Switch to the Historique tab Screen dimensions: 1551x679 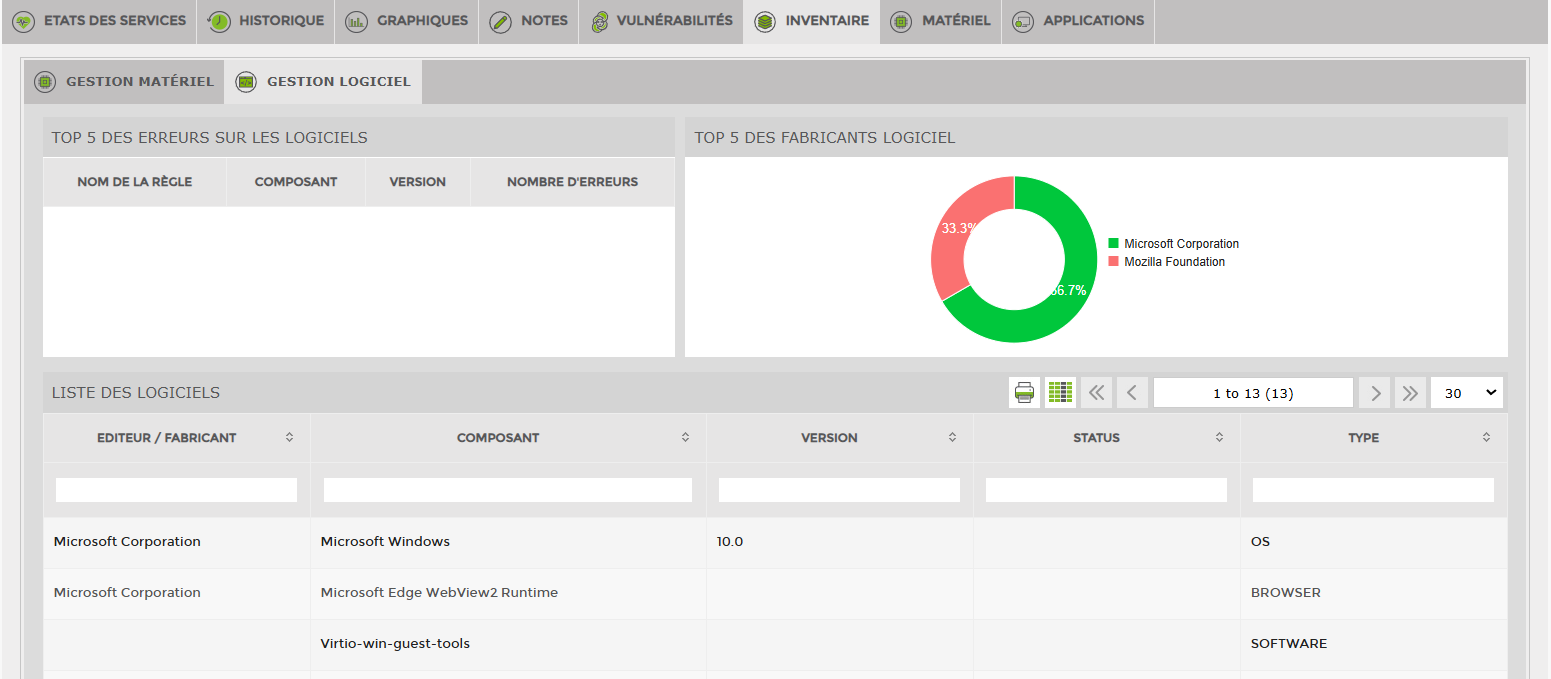[266, 21]
